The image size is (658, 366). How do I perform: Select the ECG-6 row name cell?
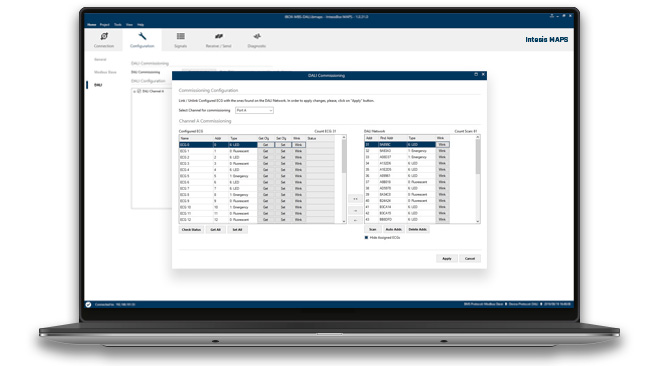pyautogui.click(x=196, y=182)
